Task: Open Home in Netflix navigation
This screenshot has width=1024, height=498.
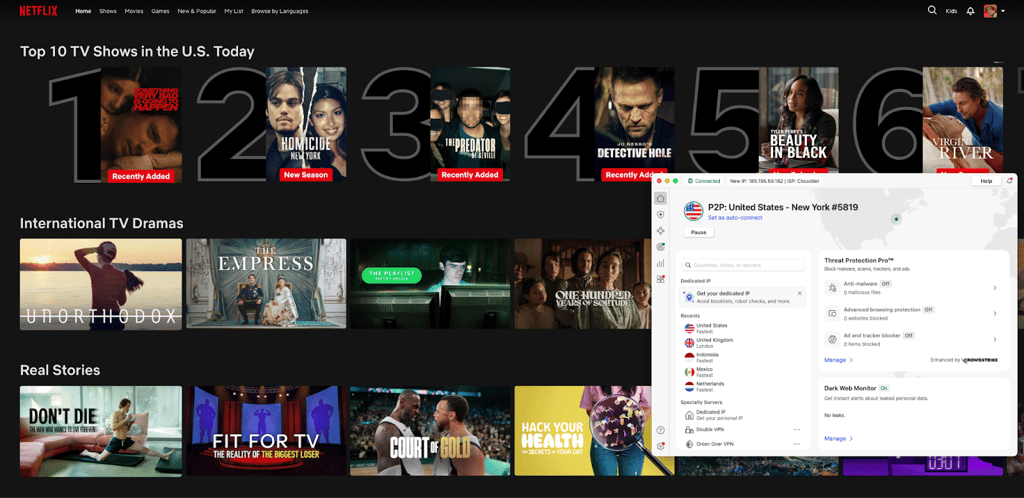Action: tap(83, 11)
